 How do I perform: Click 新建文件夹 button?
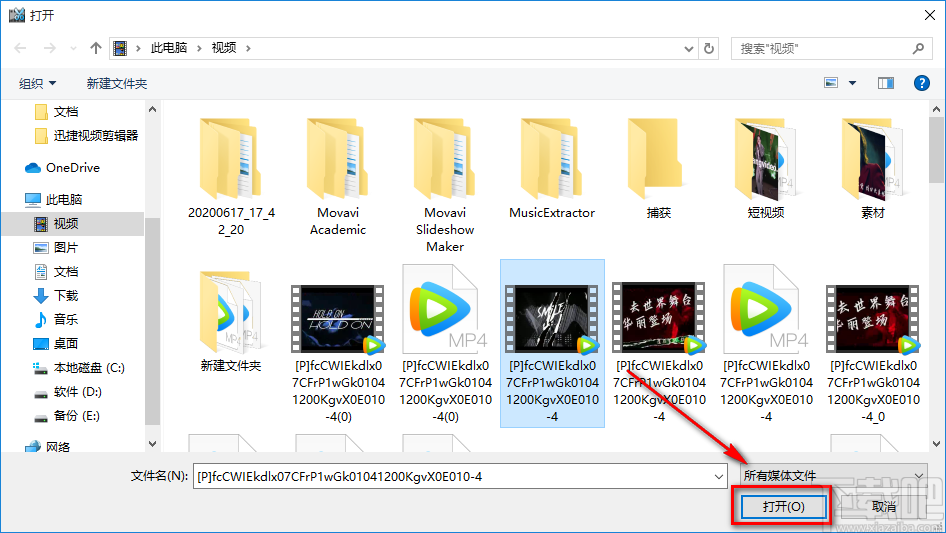116,83
